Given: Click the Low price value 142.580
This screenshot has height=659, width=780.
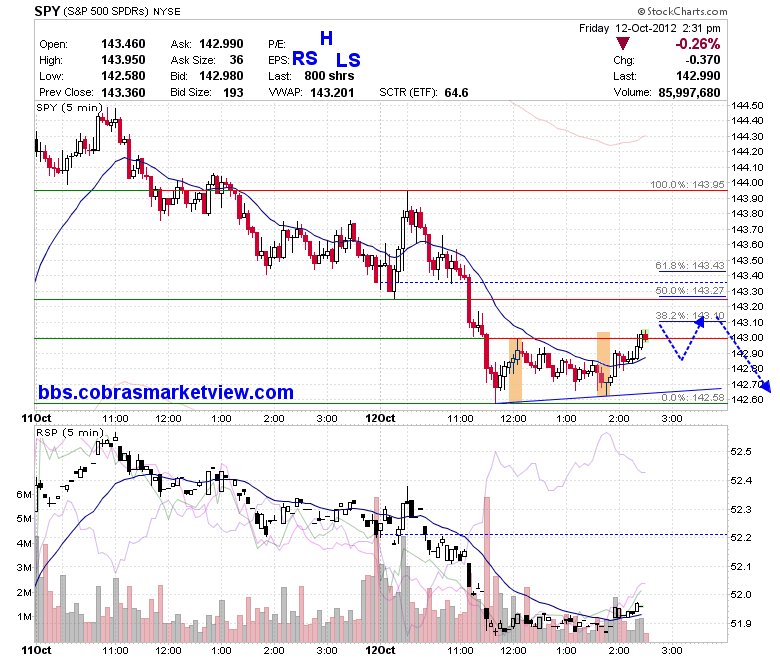Looking at the screenshot, I should point(123,76).
